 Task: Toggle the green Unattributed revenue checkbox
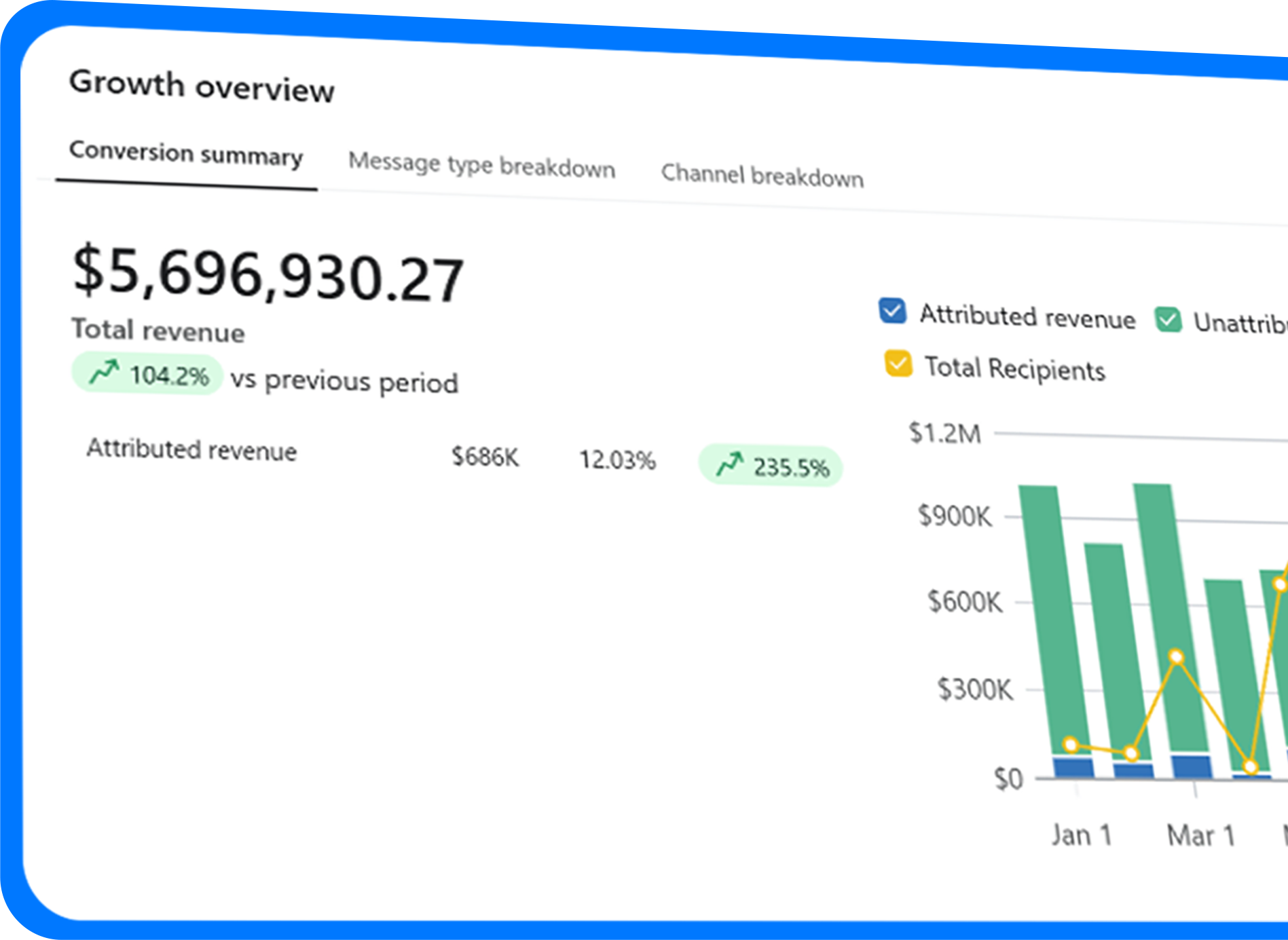[1169, 320]
